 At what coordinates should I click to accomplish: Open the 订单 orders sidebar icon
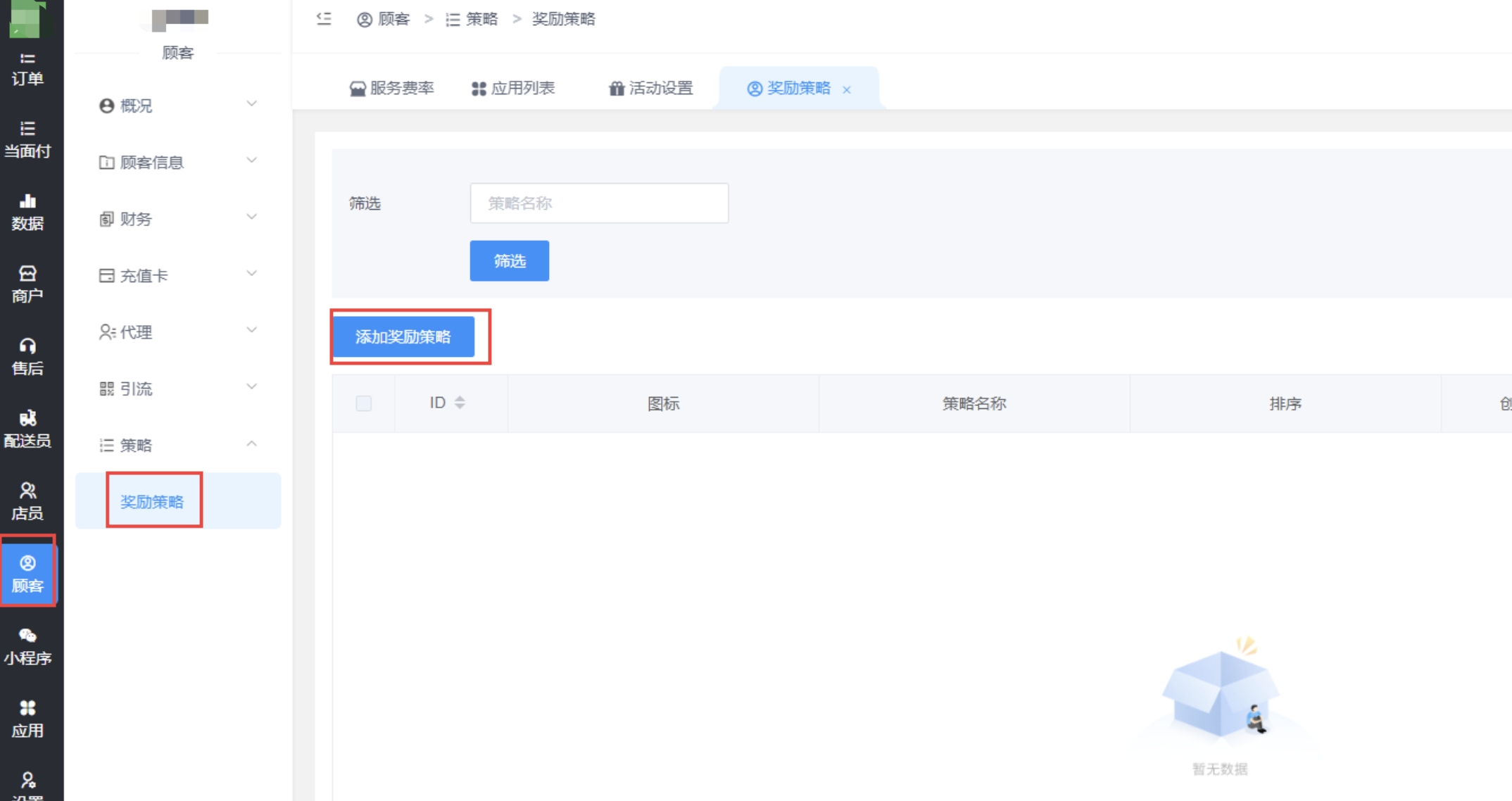(x=27, y=69)
